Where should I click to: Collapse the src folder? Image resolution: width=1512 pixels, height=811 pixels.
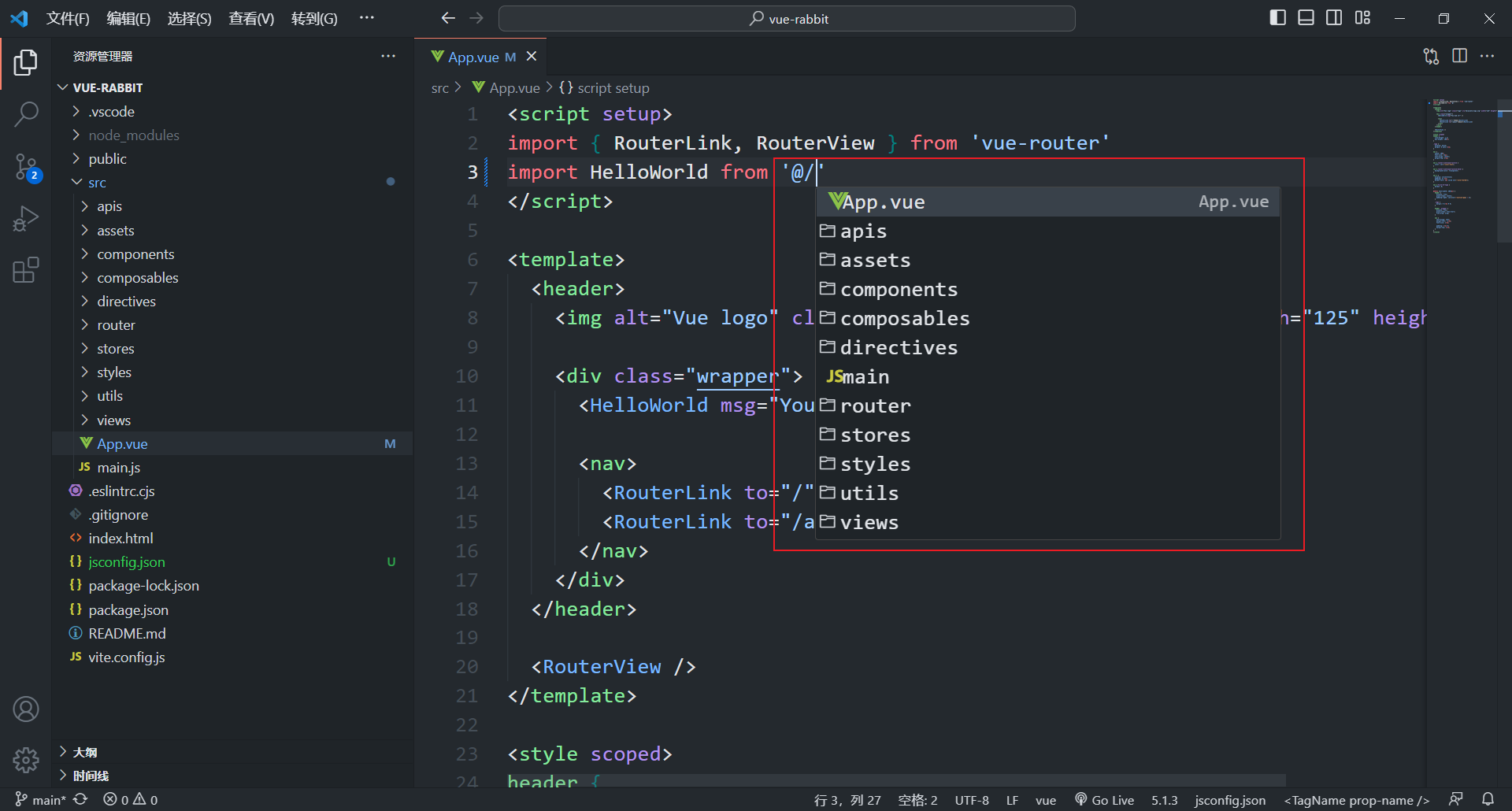[x=232, y=182]
